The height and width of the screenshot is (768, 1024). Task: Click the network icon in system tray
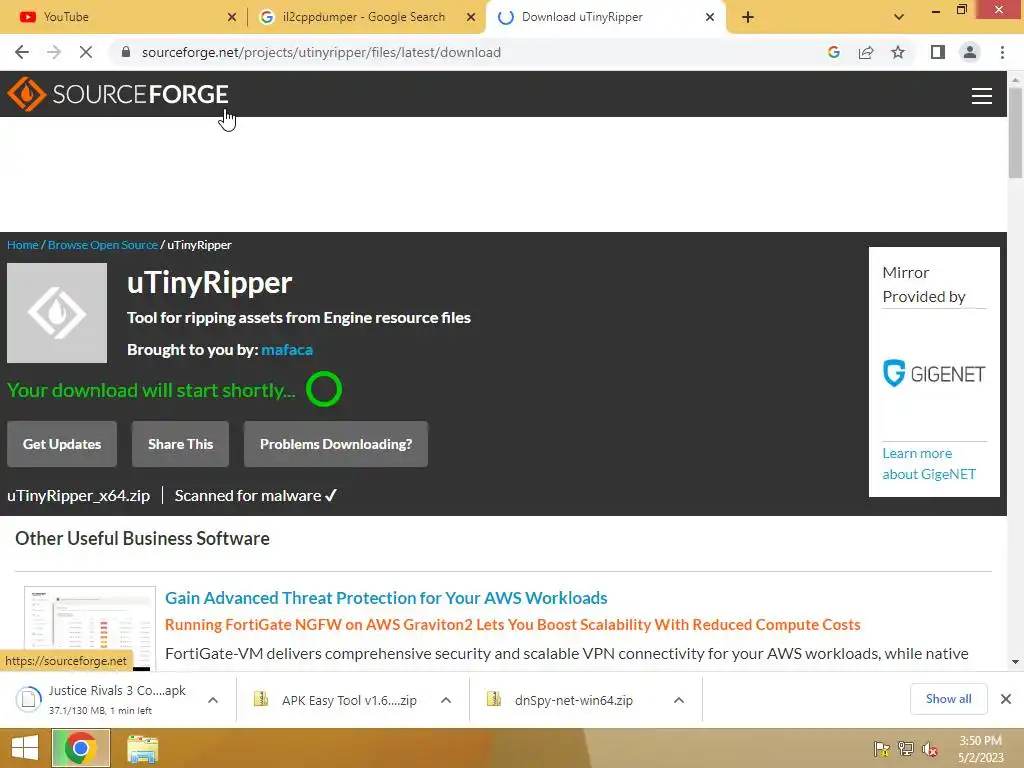[906, 749]
